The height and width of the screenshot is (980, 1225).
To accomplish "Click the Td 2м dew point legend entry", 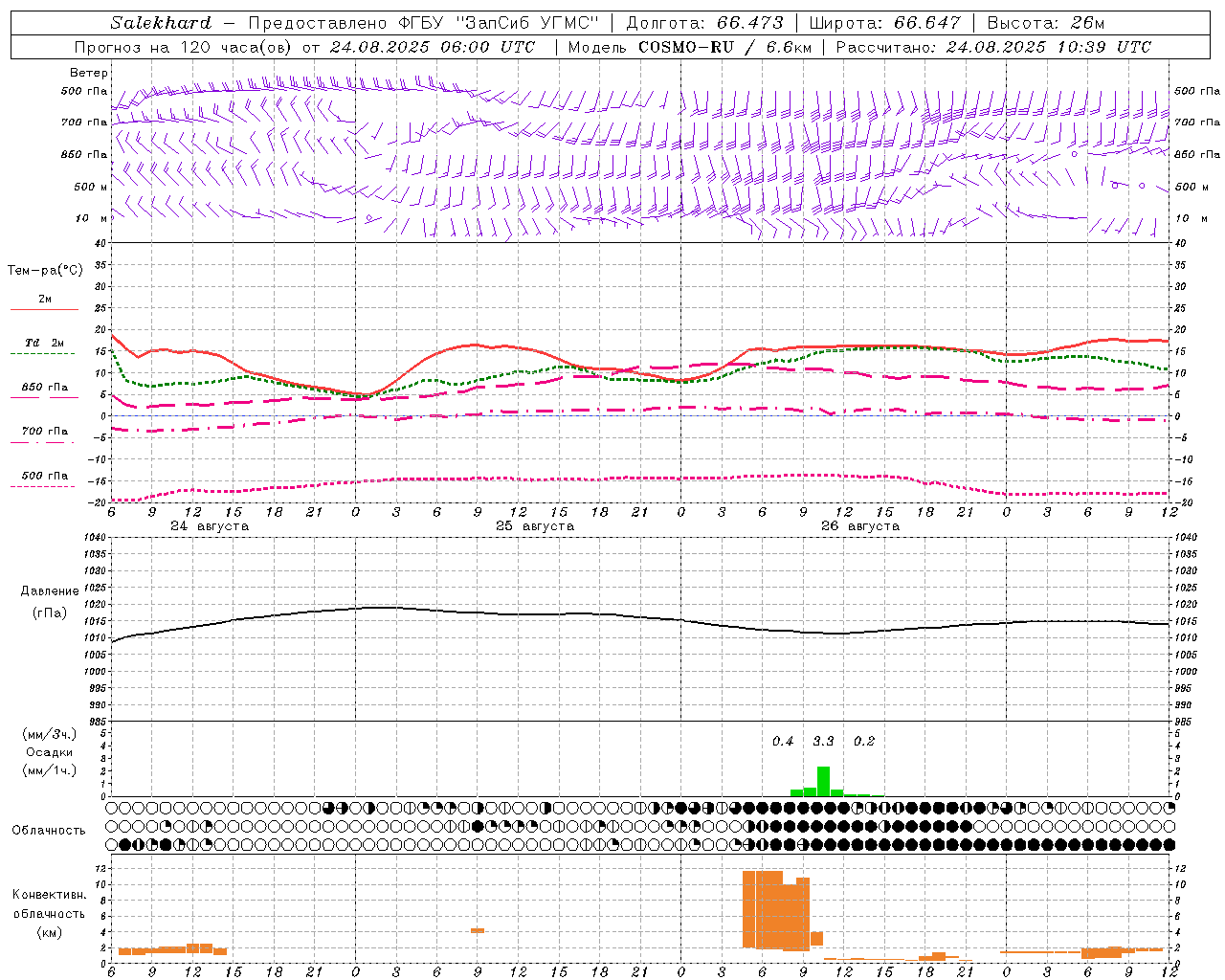I will click(44, 343).
